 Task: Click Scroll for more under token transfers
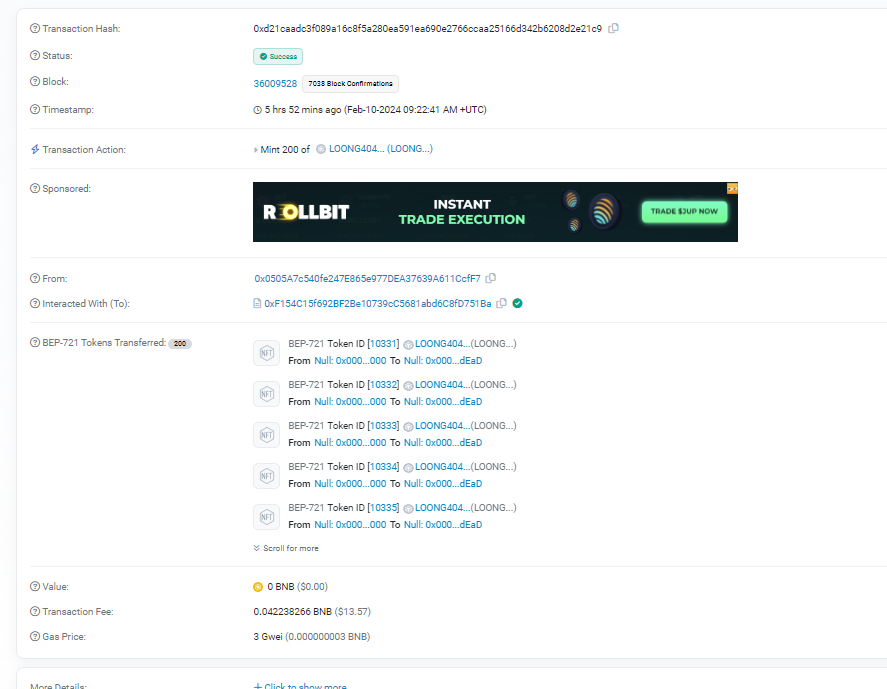point(286,548)
